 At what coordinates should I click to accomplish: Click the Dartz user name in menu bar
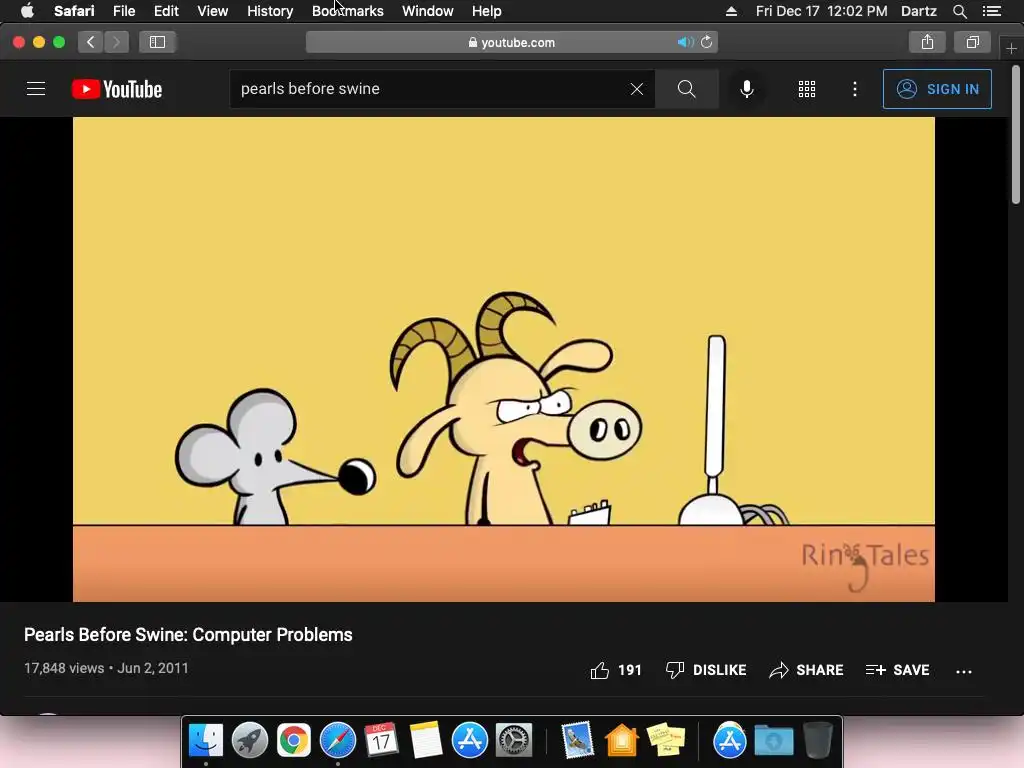coord(919,11)
